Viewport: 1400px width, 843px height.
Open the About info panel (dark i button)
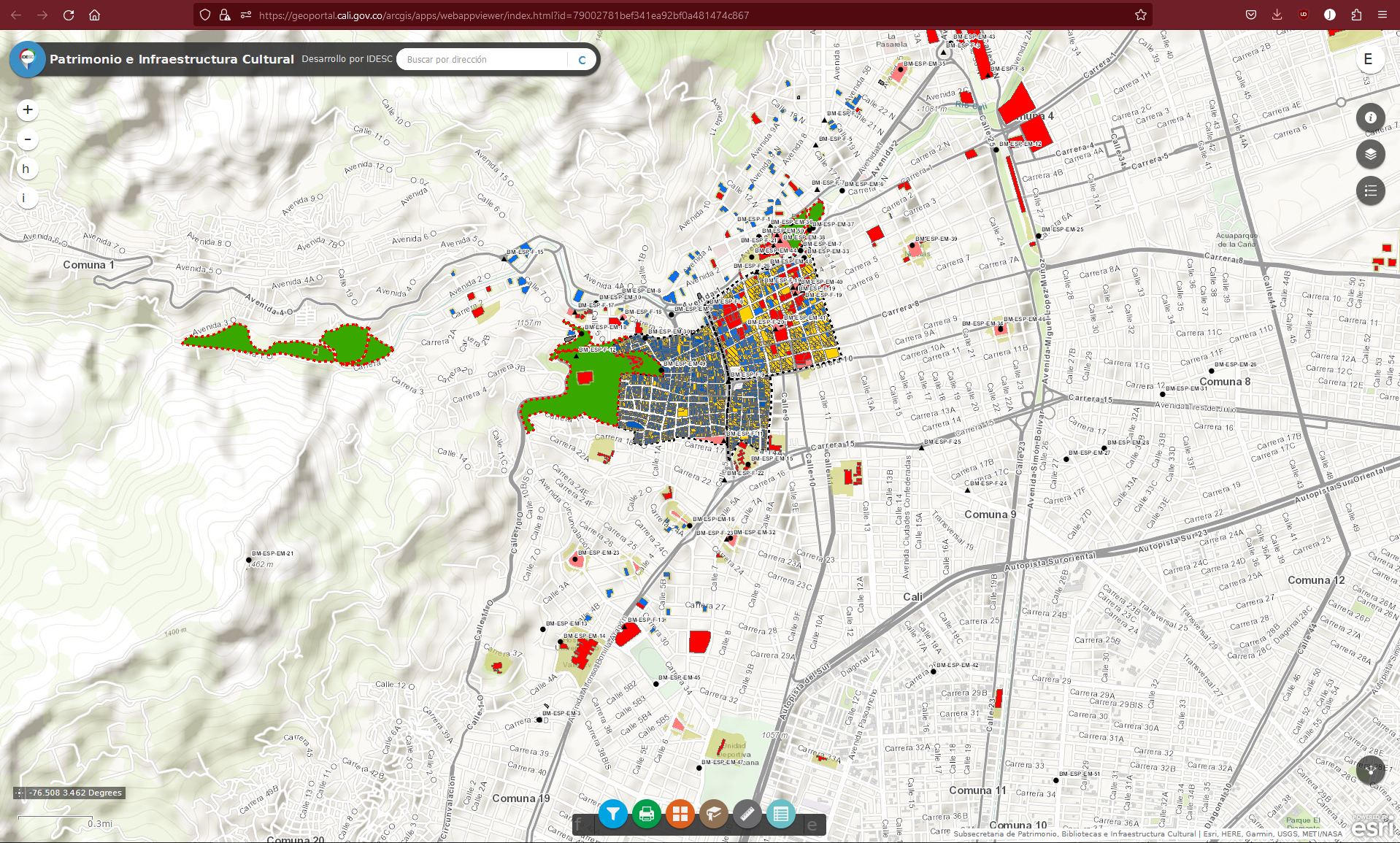point(1371,117)
